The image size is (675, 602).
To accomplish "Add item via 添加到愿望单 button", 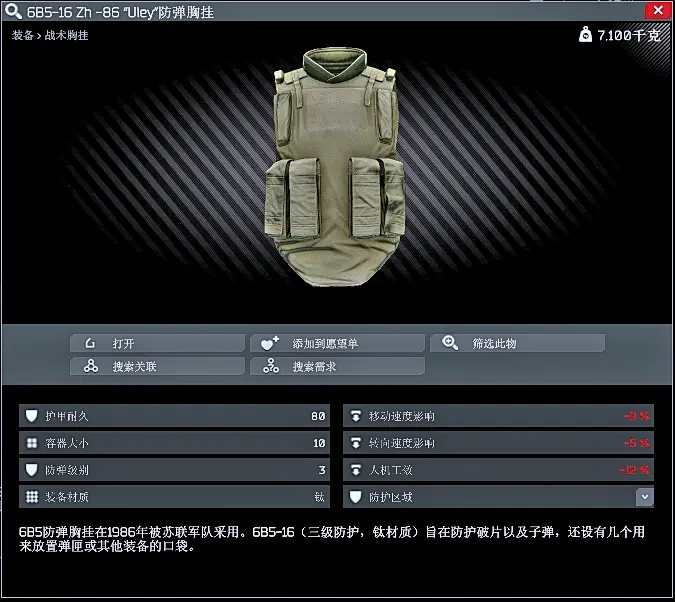I will coord(337,343).
